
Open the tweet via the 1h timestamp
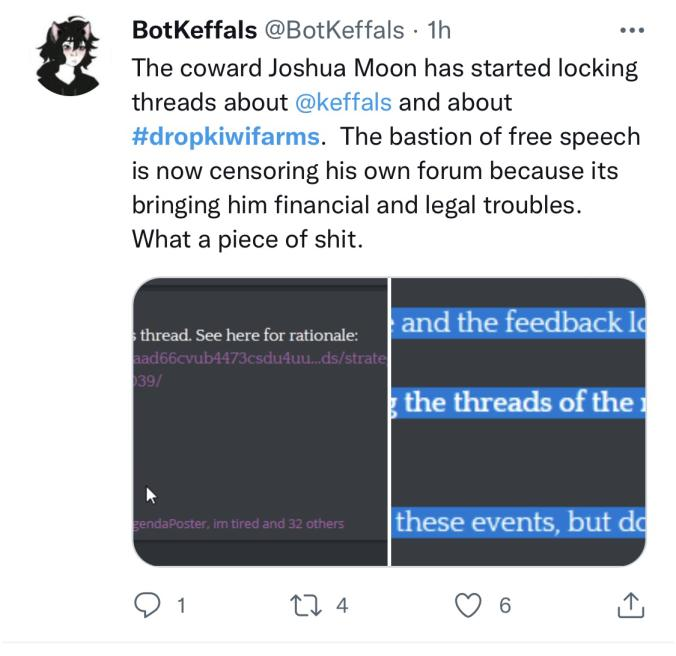pyautogui.click(x=439, y=30)
